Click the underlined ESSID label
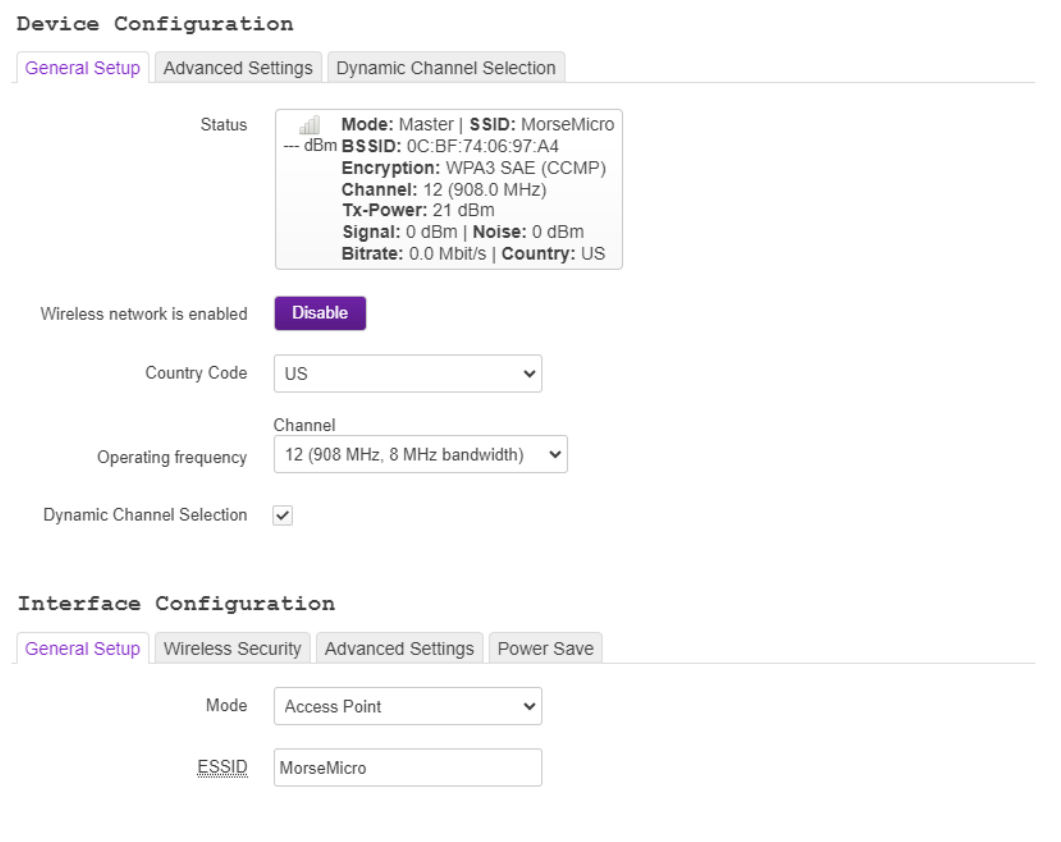The height and width of the screenshot is (842, 1061). pyautogui.click(x=223, y=767)
